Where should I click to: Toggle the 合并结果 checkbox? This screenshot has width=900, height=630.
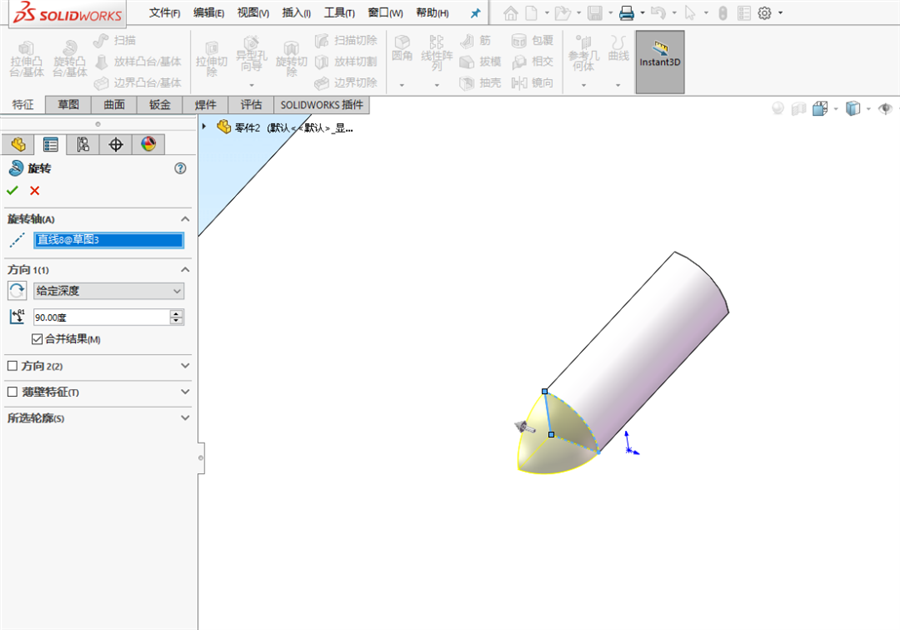pyautogui.click(x=37, y=339)
